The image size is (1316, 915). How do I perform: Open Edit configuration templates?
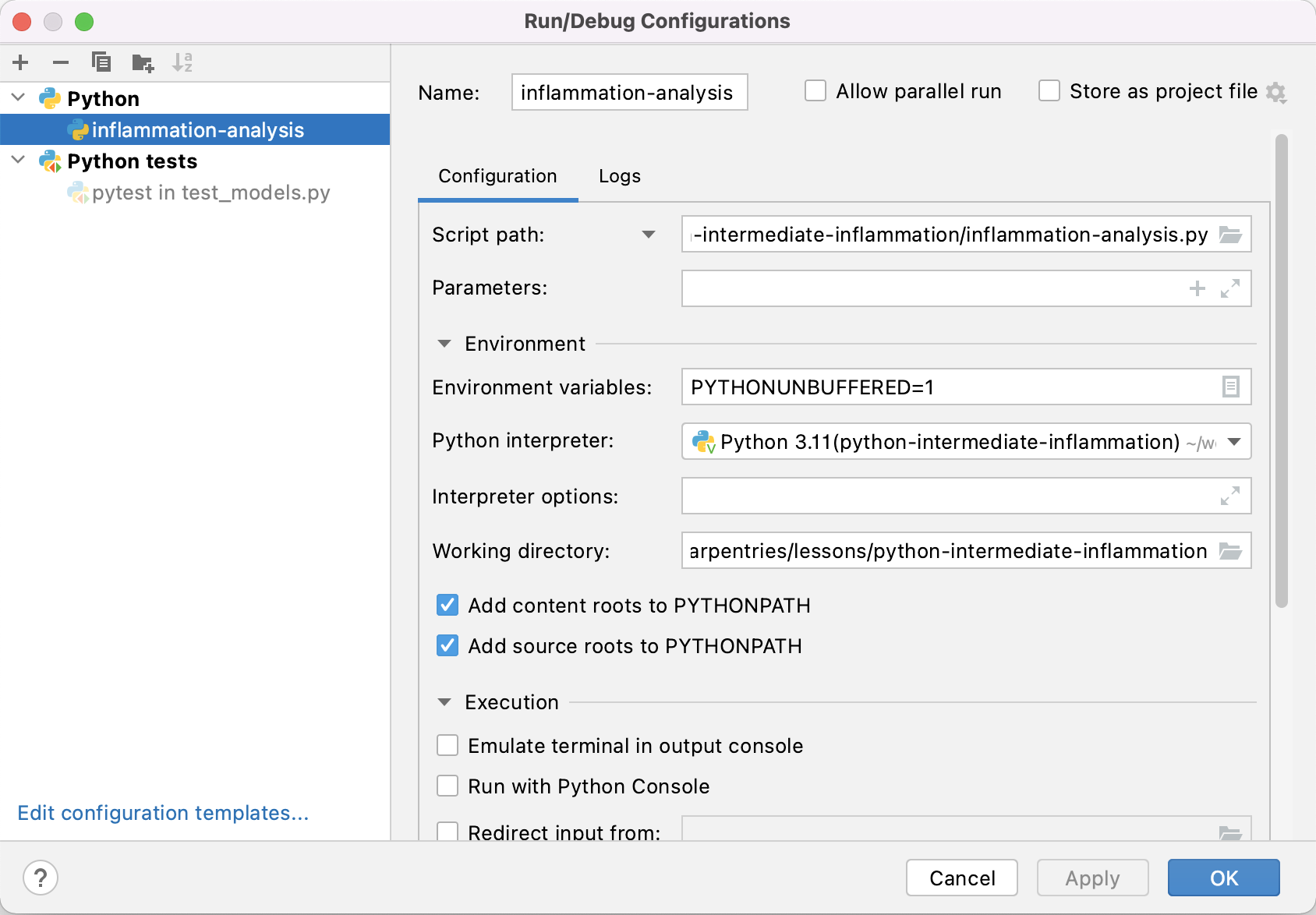[x=163, y=813]
